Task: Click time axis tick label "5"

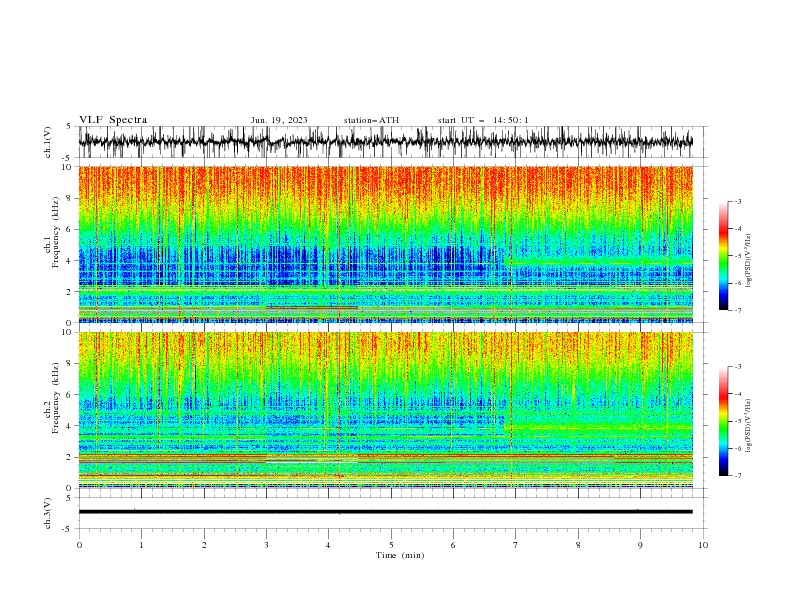Action: click(x=391, y=545)
